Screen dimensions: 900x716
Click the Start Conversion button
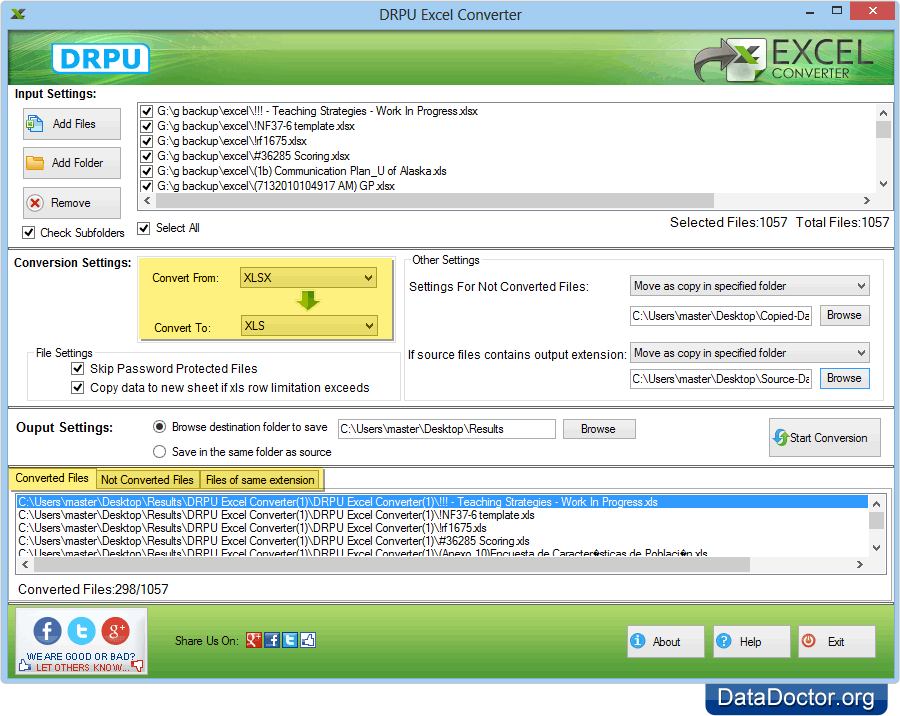pos(824,438)
